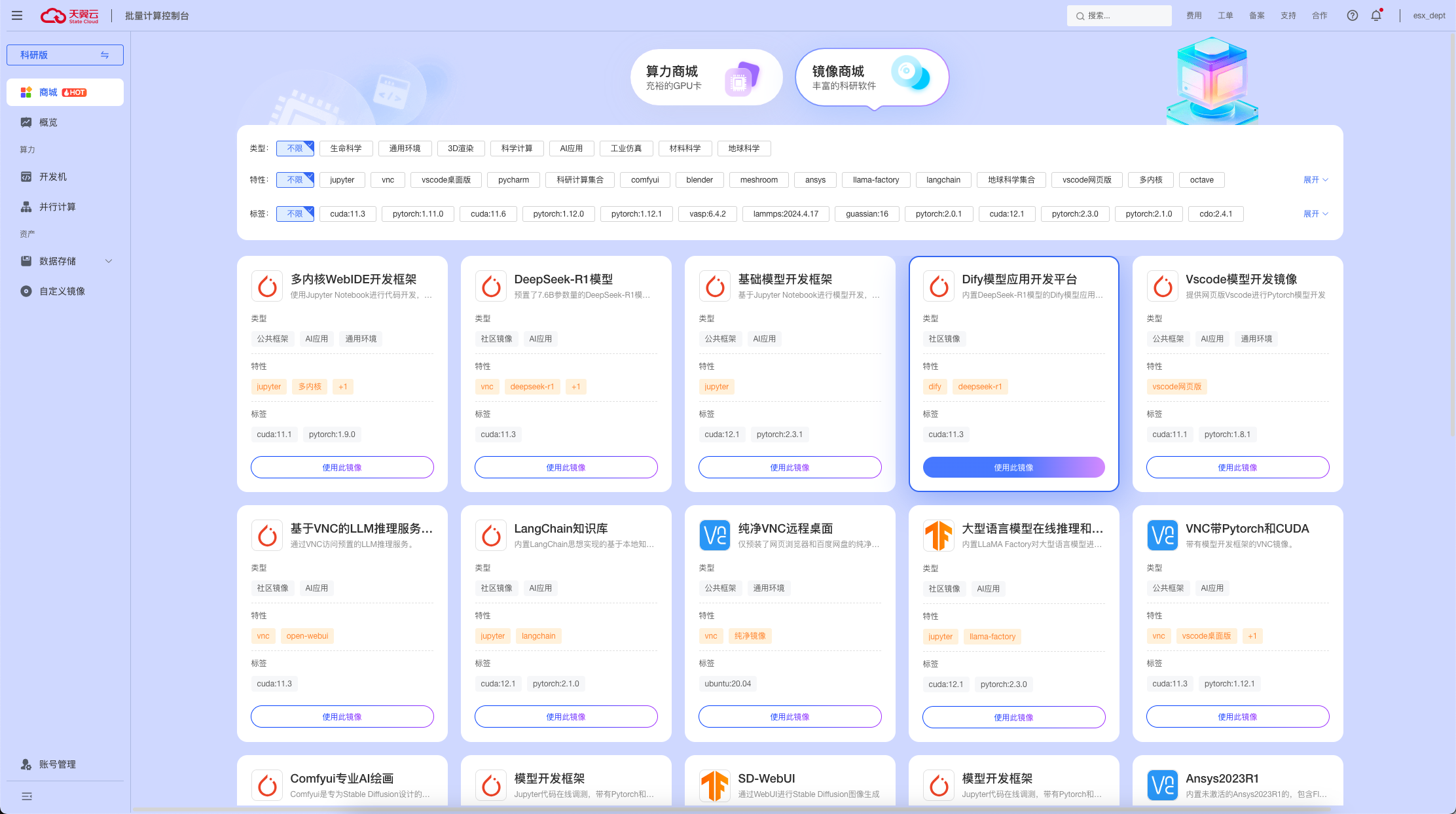Use the LangChain知识库 image
Viewport: 1456px width, 814px height.
pyautogui.click(x=566, y=717)
